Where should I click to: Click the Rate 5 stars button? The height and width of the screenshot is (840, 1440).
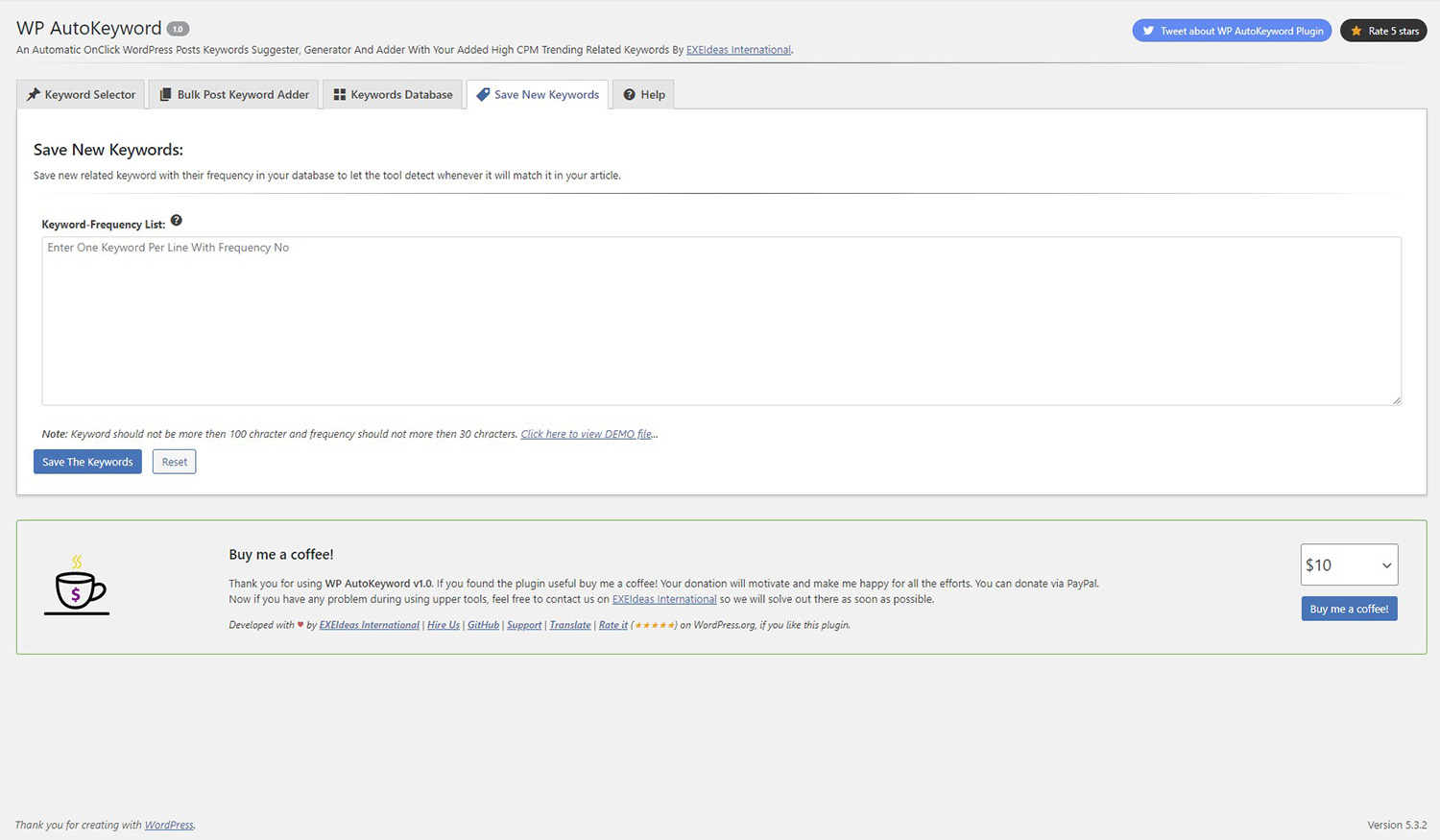point(1383,31)
